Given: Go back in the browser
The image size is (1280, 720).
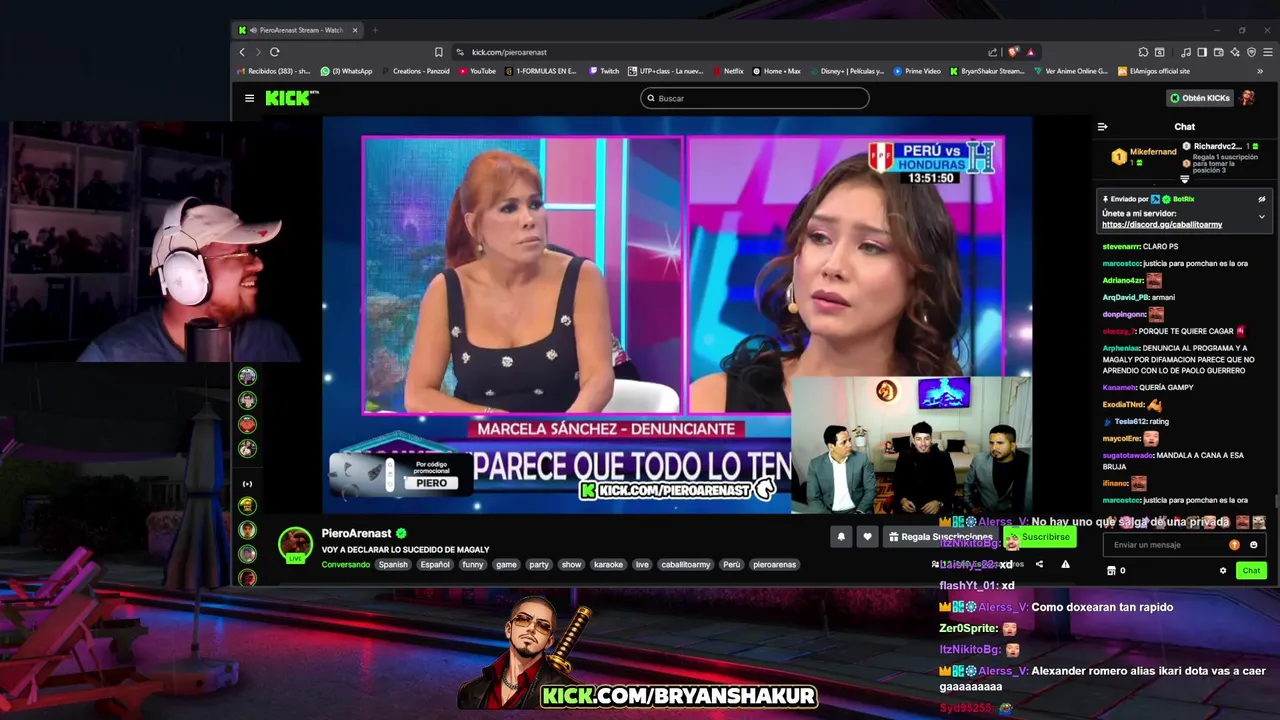Looking at the screenshot, I should point(242,52).
